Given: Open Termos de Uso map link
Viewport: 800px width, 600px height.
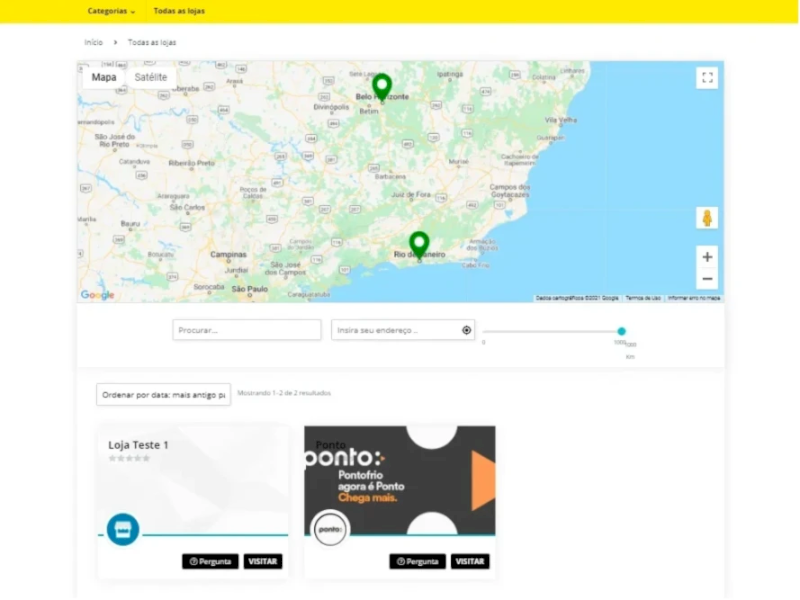Looking at the screenshot, I should (x=643, y=298).
